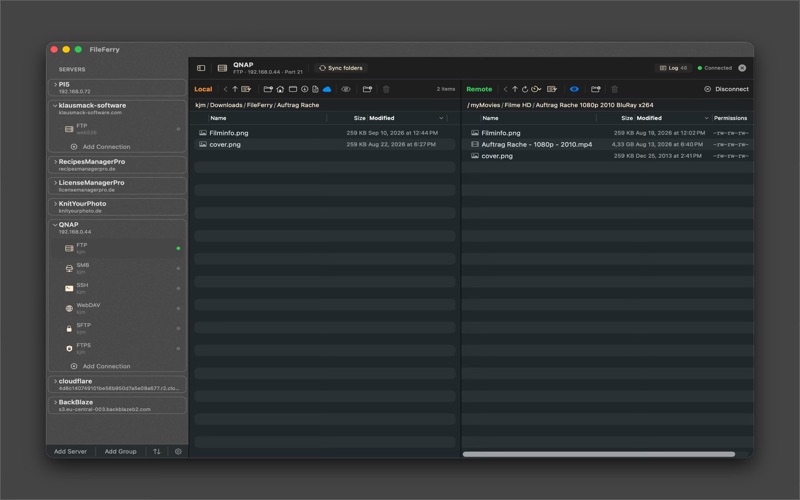
Task: Go up one folder in Local pane
Action: click(x=235, y=89)
